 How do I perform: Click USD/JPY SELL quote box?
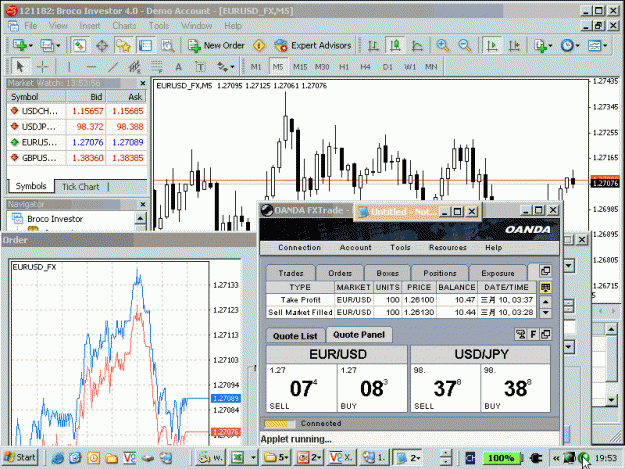[x=446, y=388]
